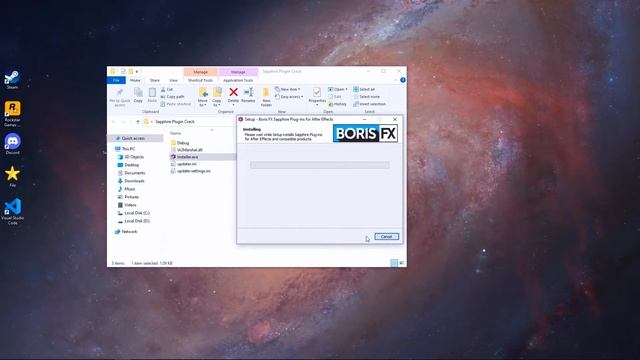Screen dimensions: 640x360
Task: Switch to the Share ribbon tab
Action: 155,80
